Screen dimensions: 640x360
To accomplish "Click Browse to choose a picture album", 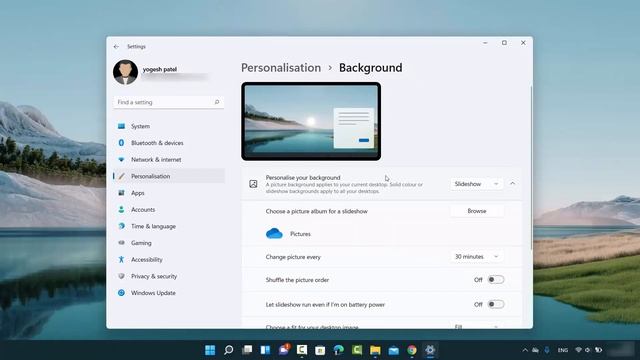I will [x=477, y=211].
